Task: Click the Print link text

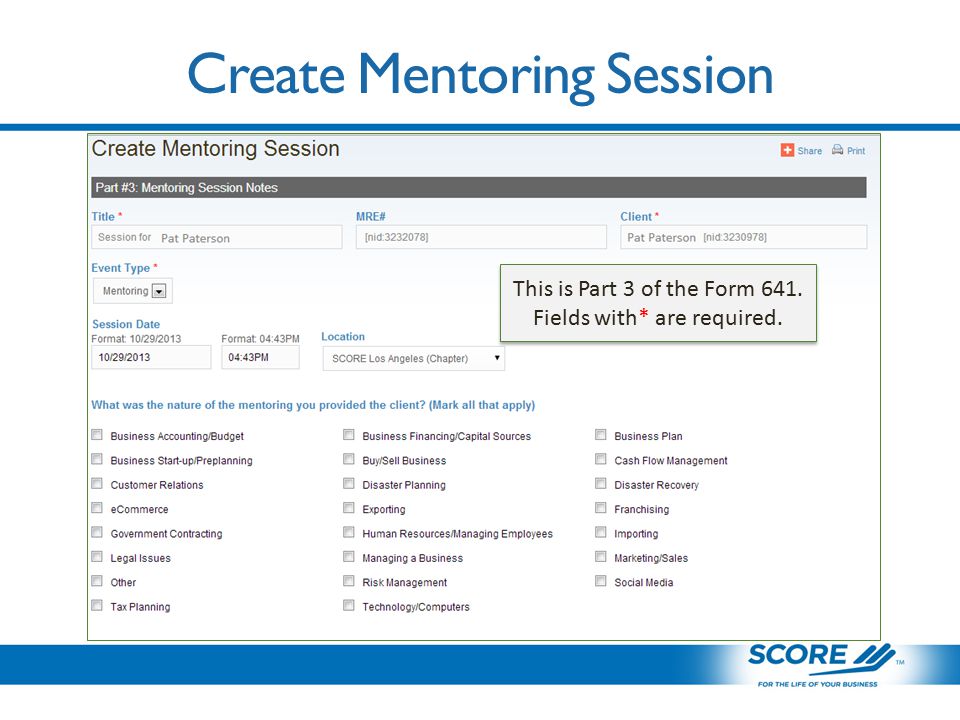Action: point(856,151)
